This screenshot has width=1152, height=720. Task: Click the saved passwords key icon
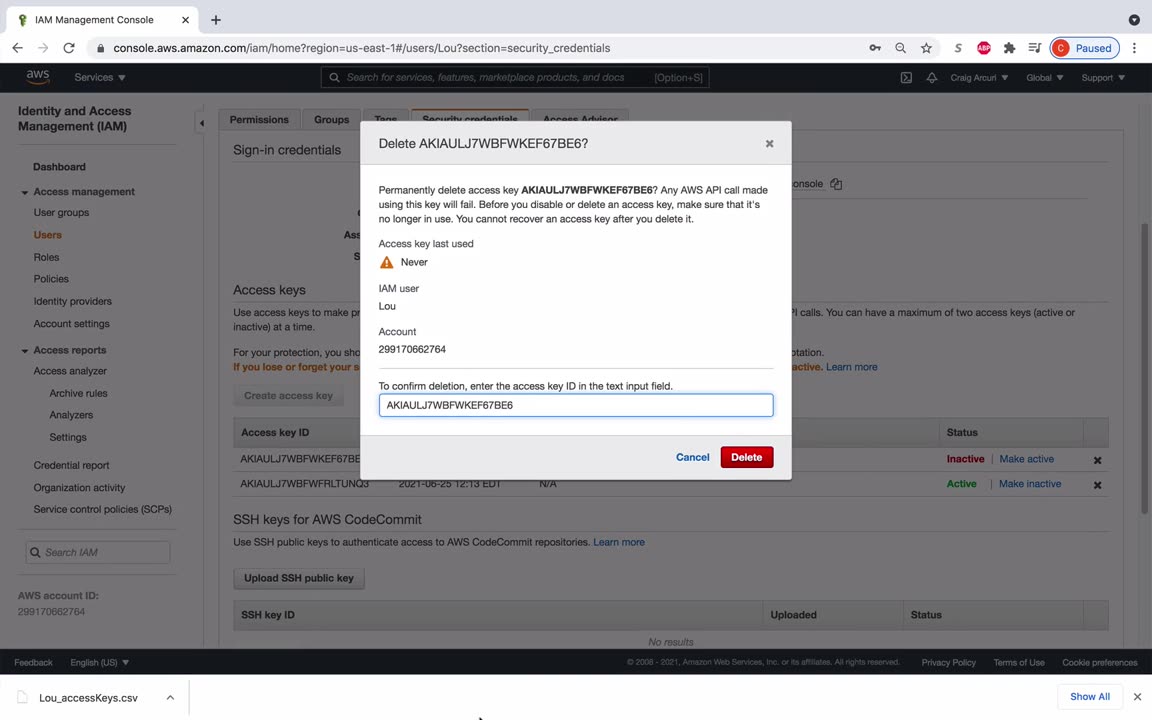[874, 48]
